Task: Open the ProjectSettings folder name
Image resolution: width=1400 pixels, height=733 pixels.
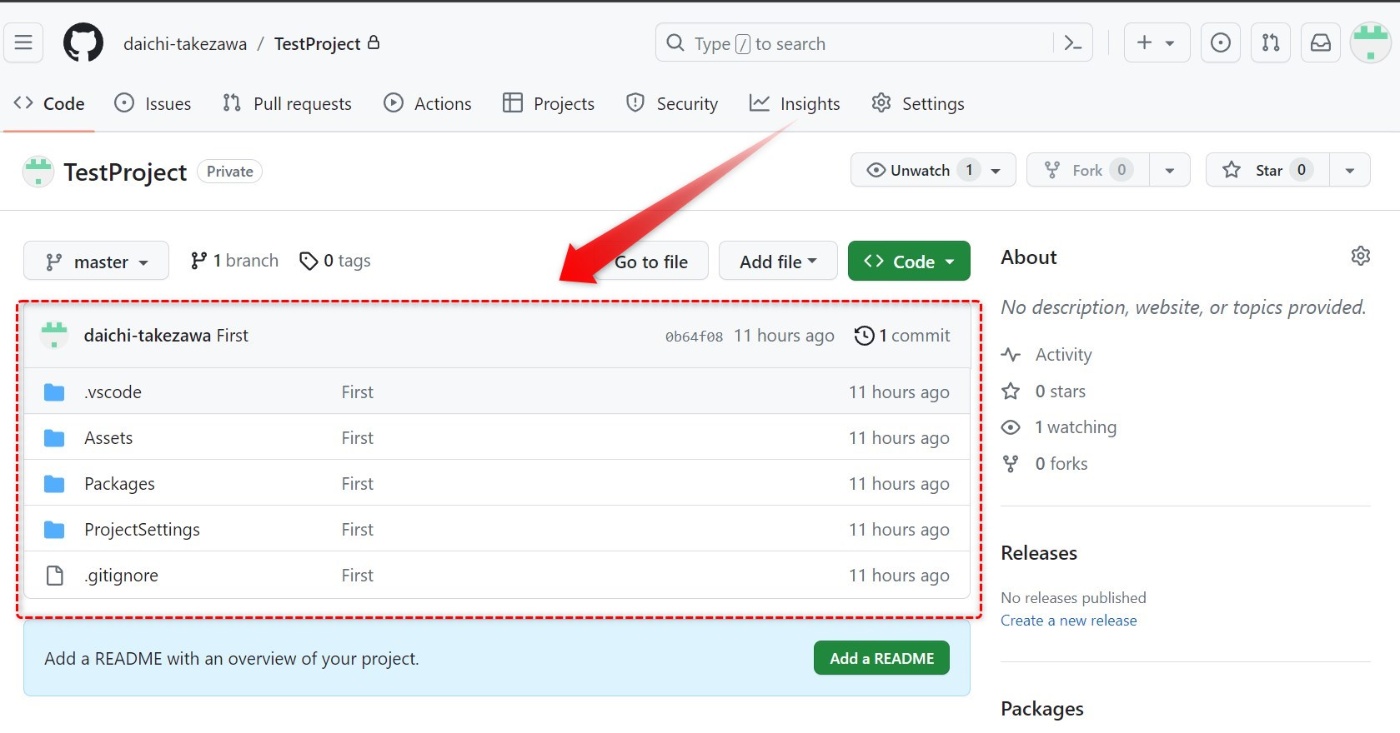Action: (142, 530)
